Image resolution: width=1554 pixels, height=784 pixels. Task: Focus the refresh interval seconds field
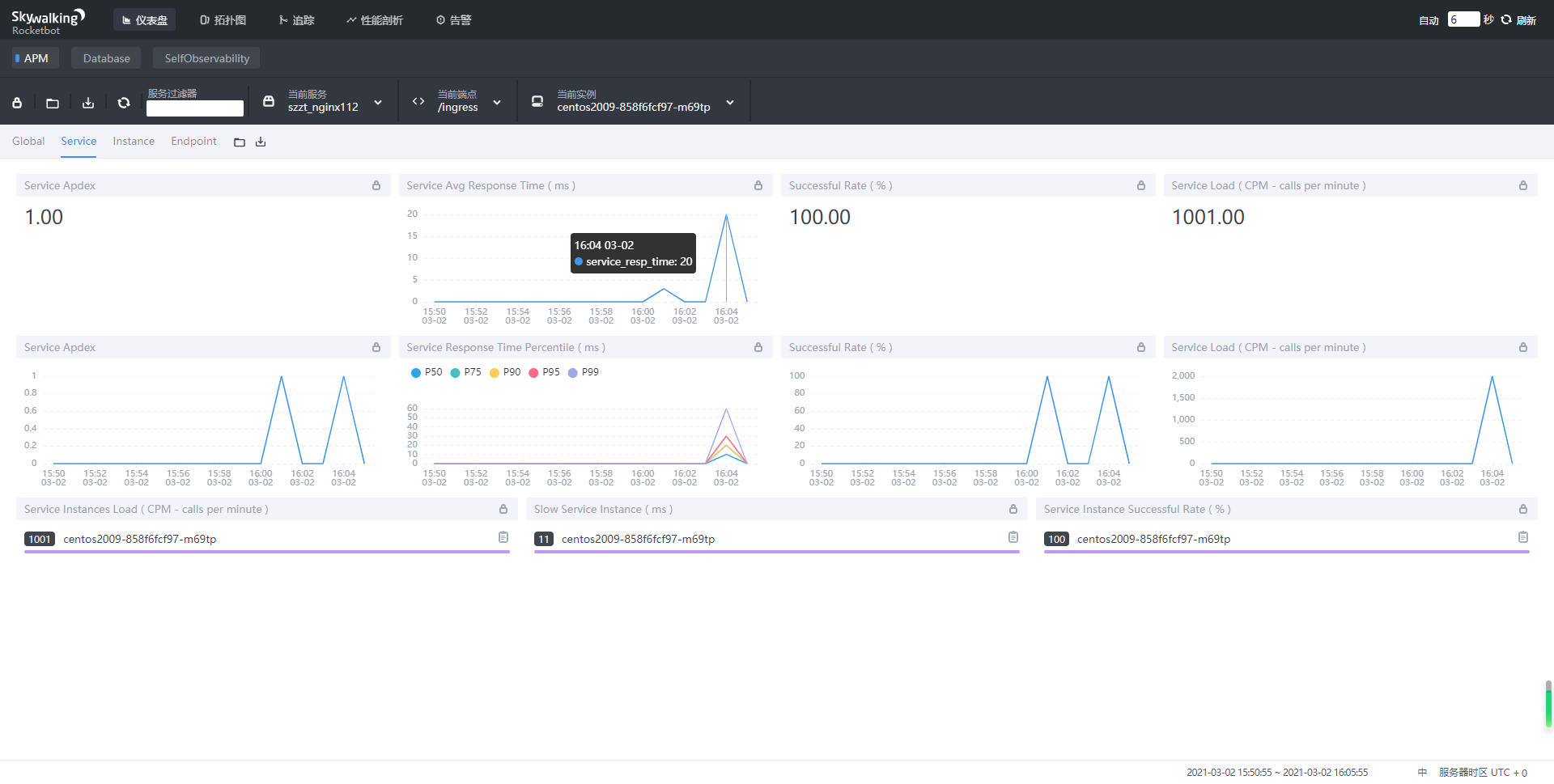coord(1463,19)
